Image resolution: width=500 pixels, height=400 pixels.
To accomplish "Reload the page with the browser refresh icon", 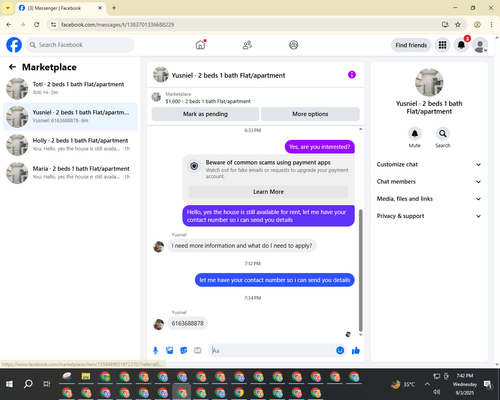I will tap(37, 25).
